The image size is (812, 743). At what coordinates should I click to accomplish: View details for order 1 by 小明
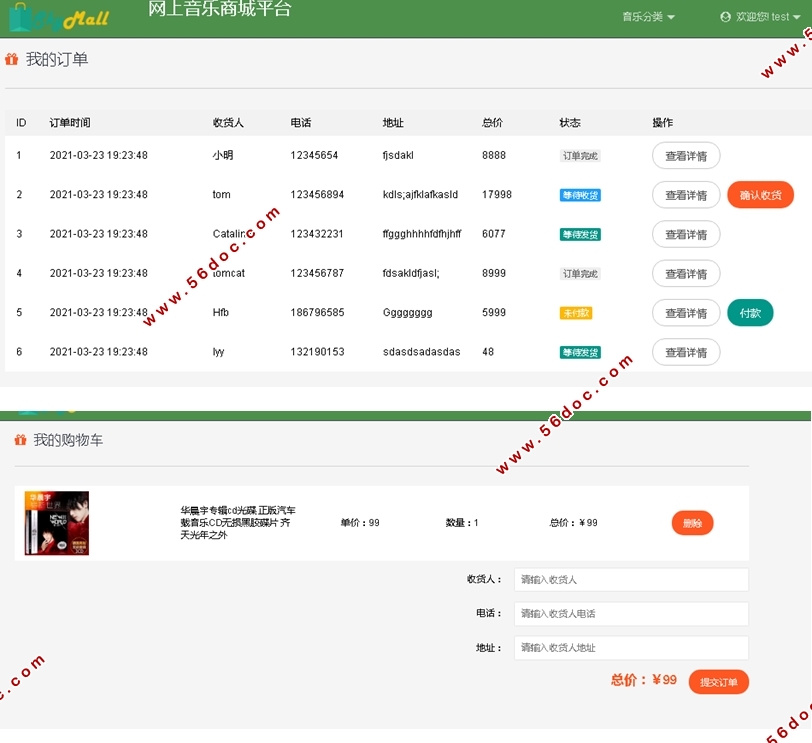coord(686,156)
